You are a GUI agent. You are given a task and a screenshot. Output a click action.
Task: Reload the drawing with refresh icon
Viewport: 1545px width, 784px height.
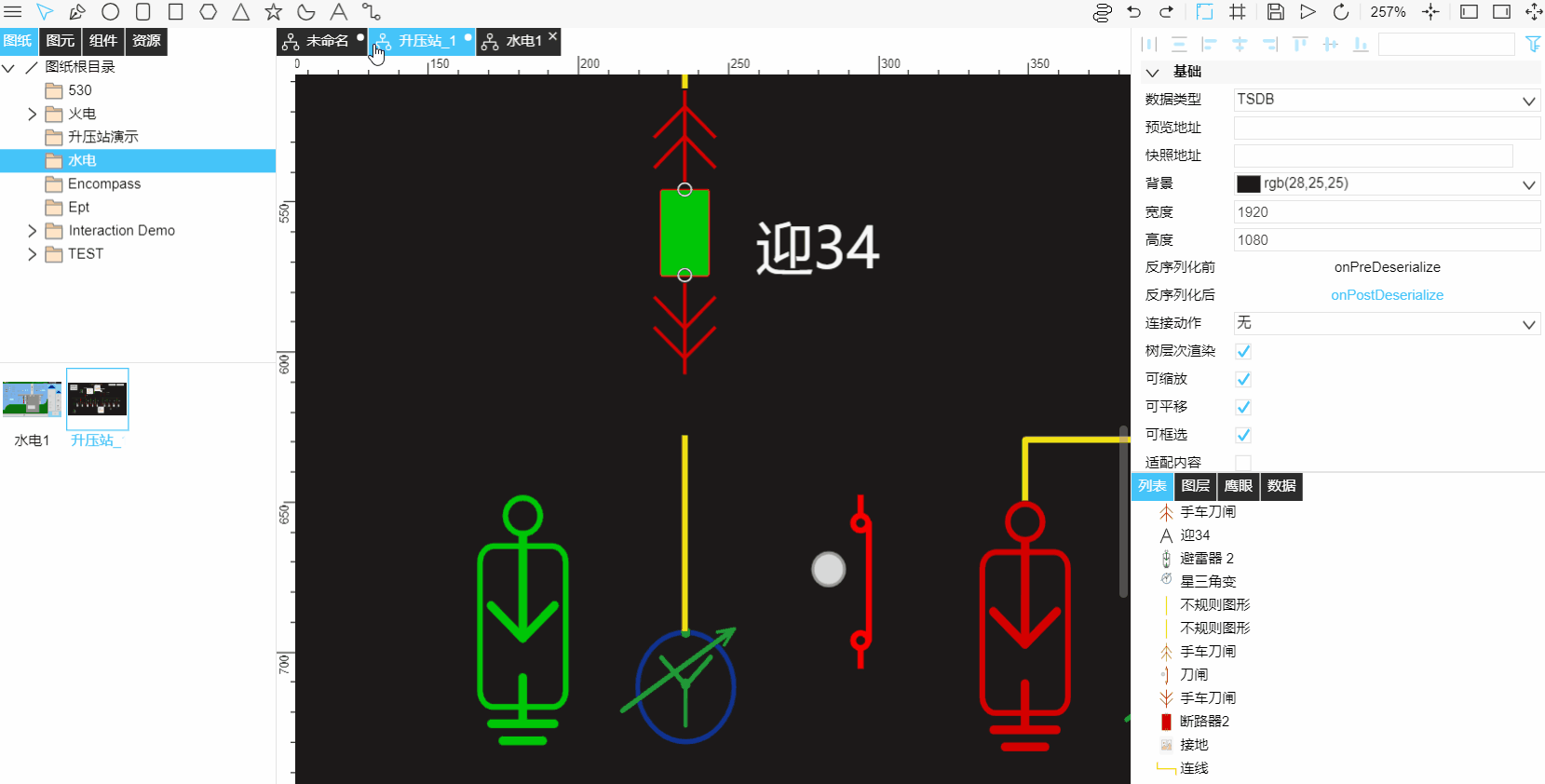(x=1340, y=12)
